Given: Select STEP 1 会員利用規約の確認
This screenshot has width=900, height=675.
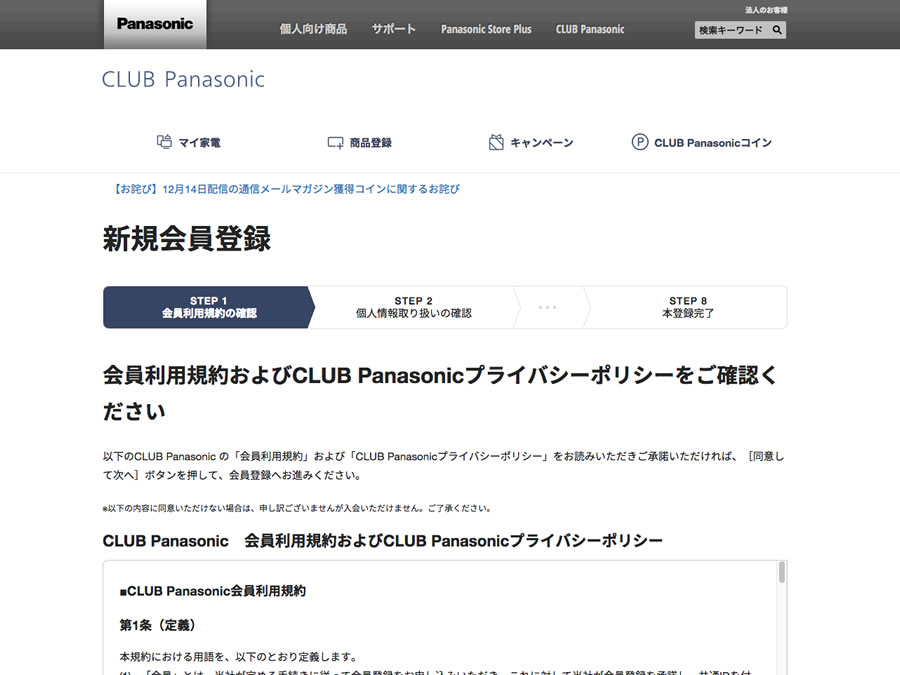Looking at the screenshot, I should pyautogui.click(x=209, y=307).
